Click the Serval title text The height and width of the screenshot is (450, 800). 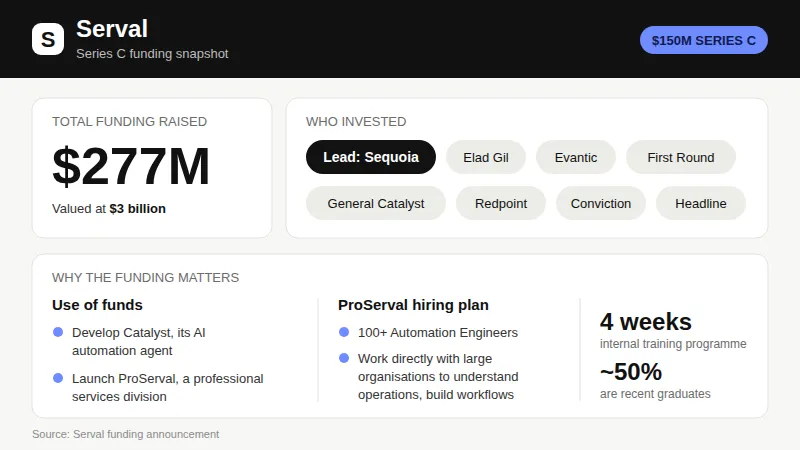[112, 29]
